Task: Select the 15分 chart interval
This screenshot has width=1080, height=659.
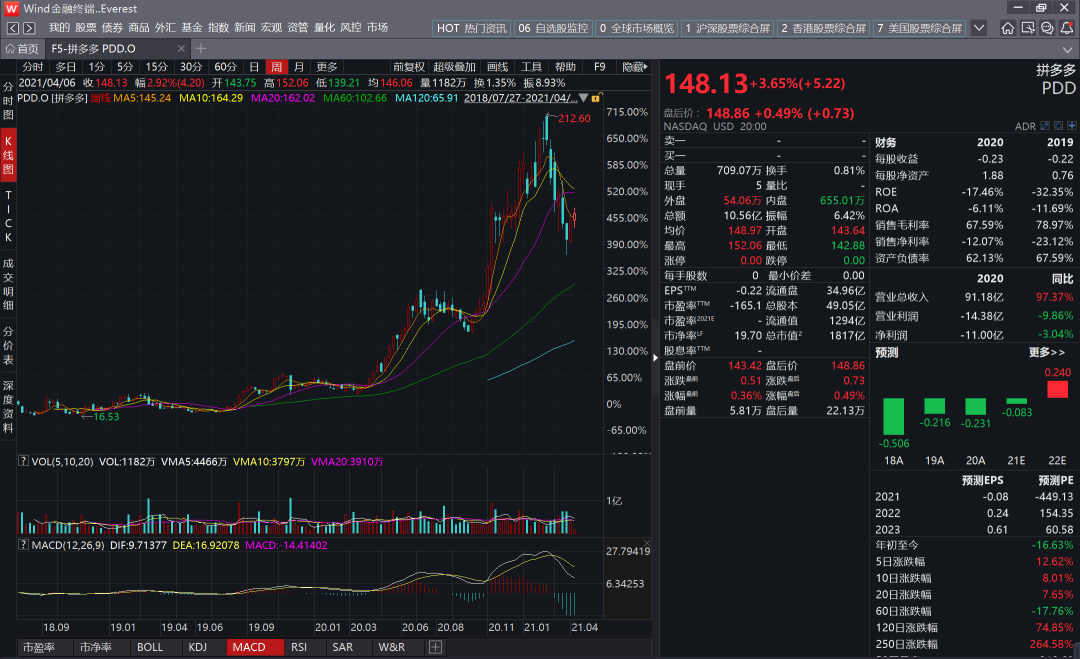Action: 156,67
